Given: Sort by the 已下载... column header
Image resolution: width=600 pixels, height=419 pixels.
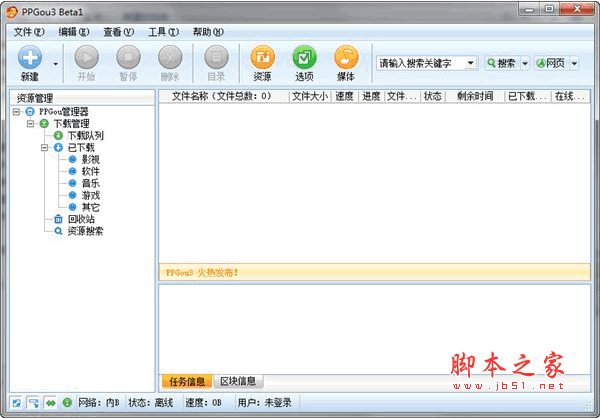Looking at the screenshot, I should [528, 96].
